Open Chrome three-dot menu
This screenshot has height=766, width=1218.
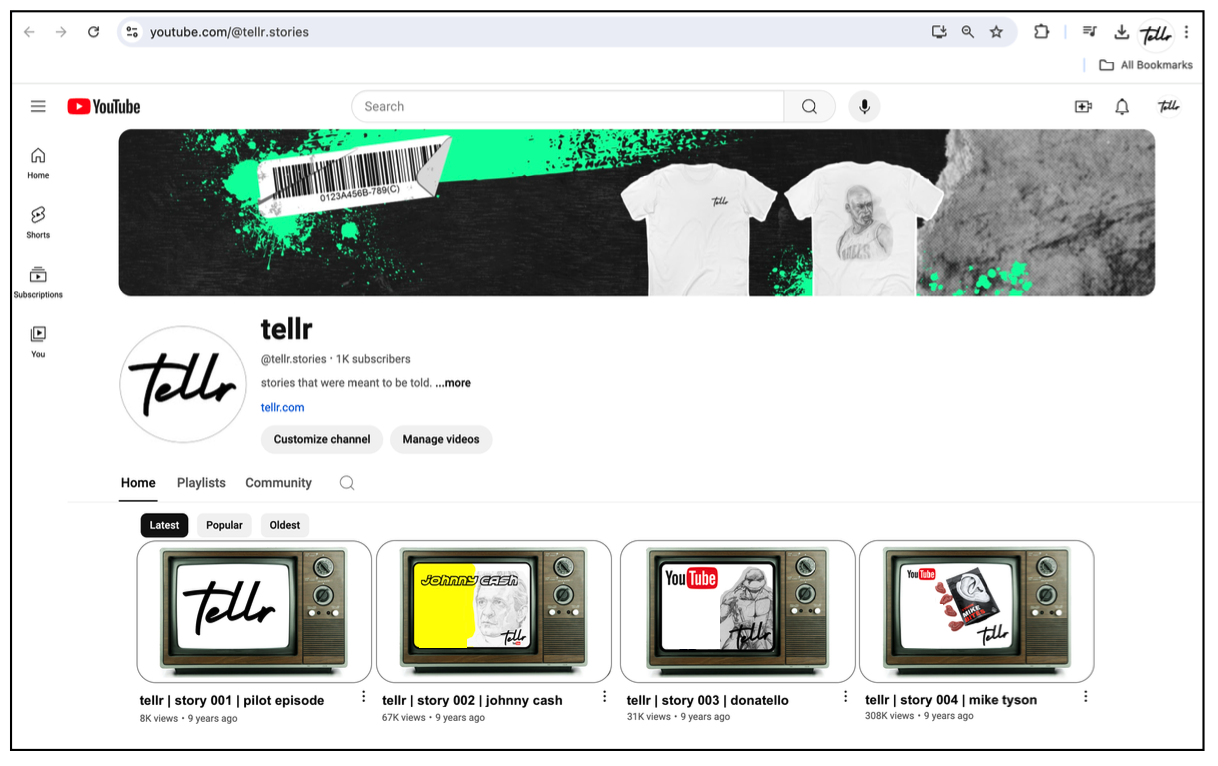coord(1186,32)
